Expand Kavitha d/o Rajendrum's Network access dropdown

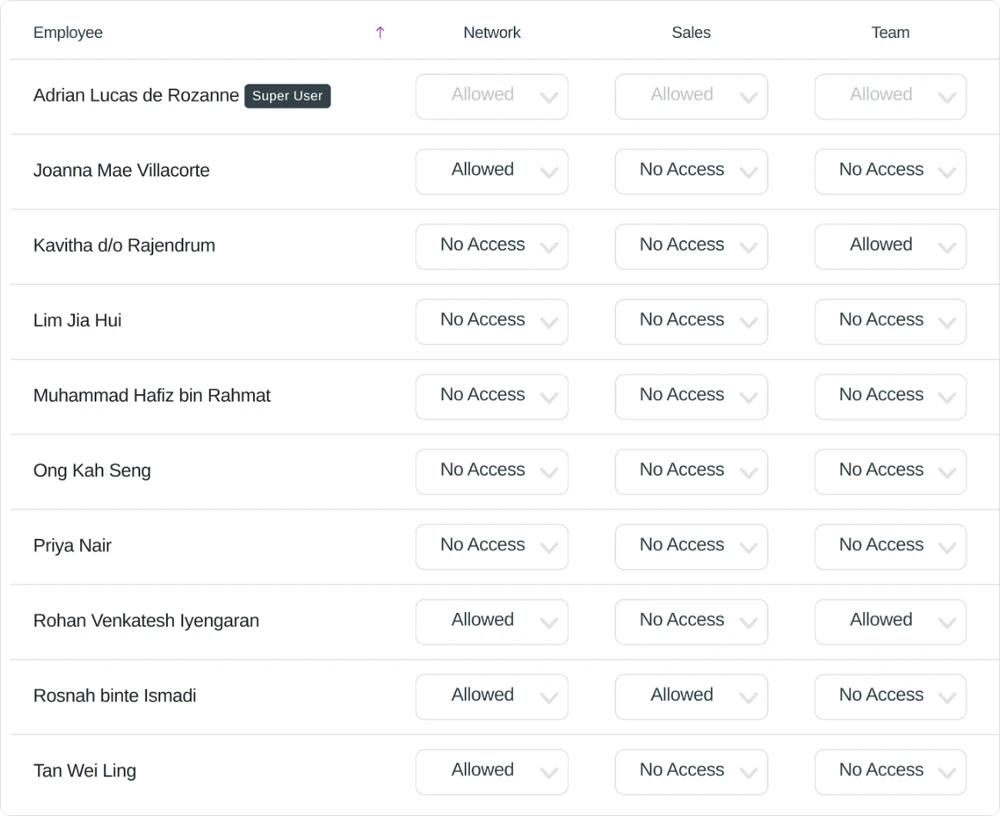[492, 247]
